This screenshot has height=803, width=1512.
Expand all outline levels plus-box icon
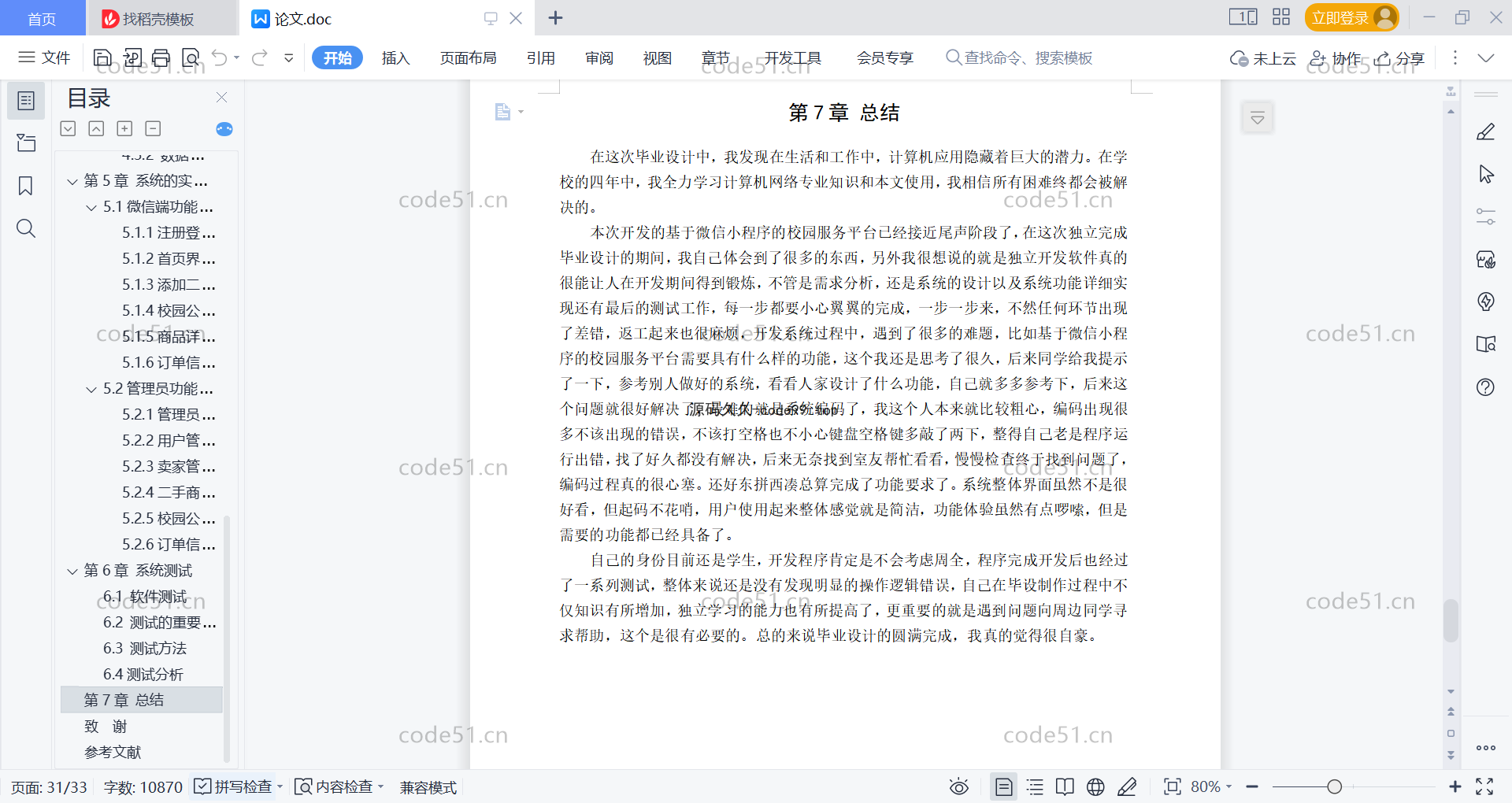124,128
